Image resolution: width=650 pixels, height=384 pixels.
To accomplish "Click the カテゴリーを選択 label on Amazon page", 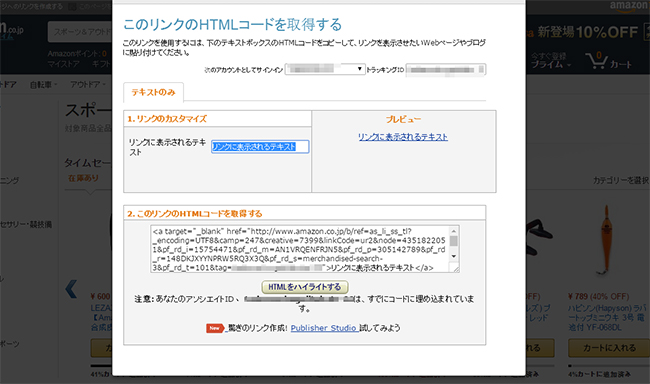I will click(x=621, y=180).
